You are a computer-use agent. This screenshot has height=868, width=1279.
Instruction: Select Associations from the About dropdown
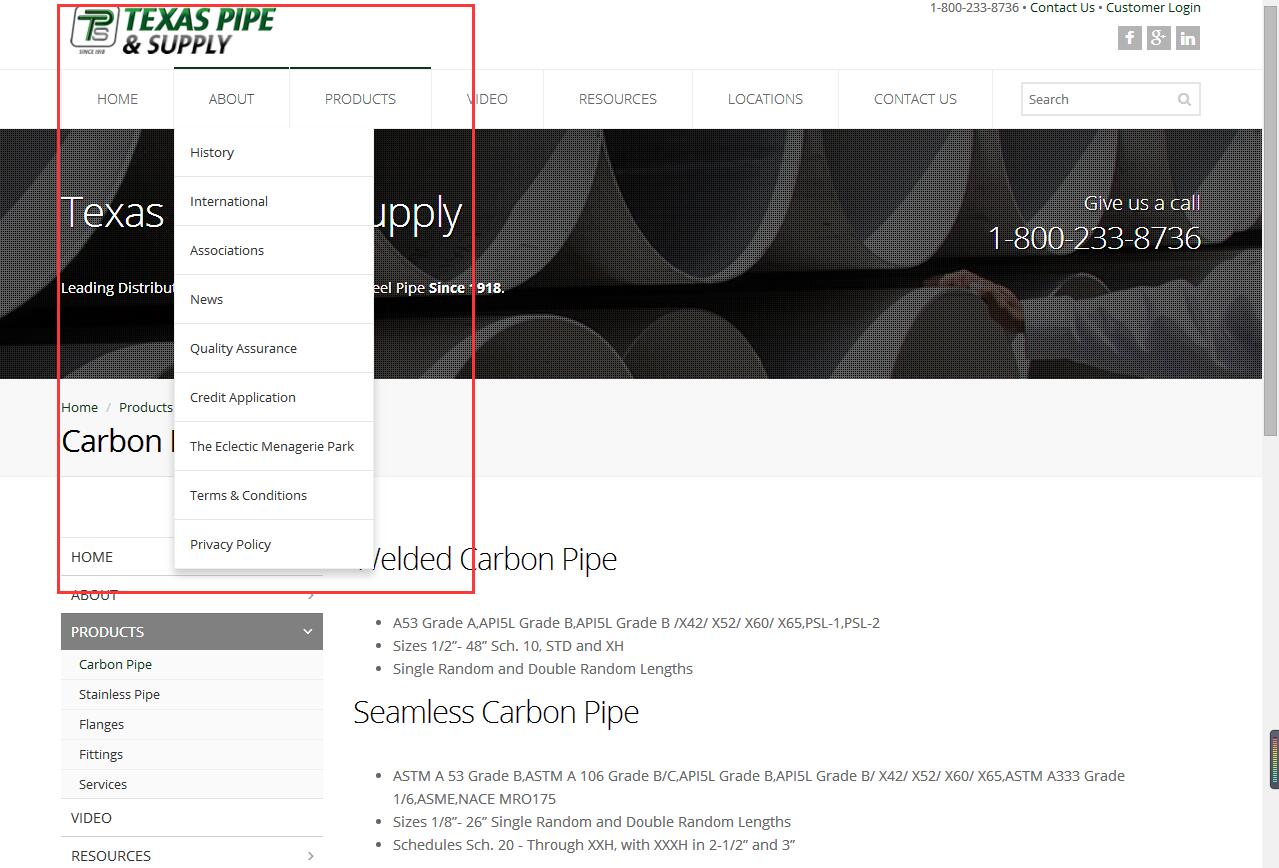coord(274,250)
